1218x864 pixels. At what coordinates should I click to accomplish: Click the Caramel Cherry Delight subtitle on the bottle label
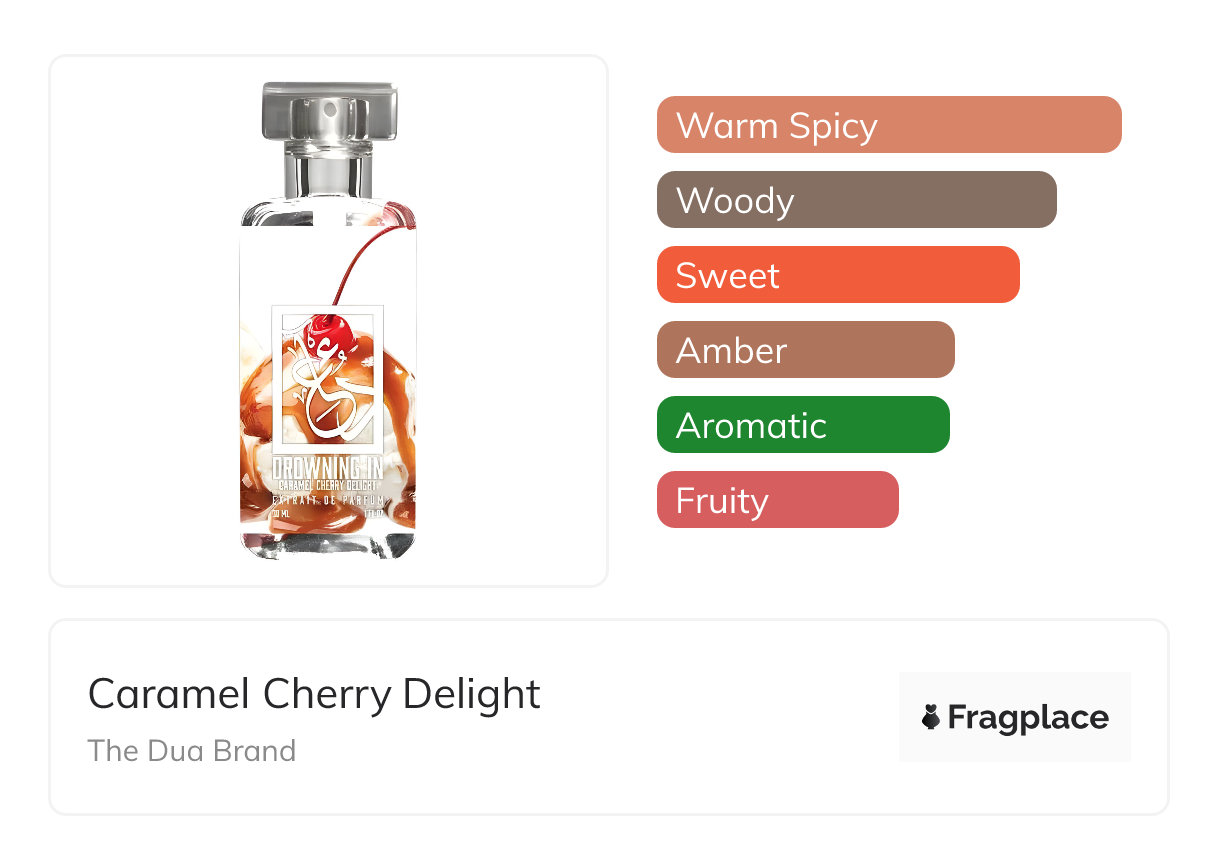point(328,485)
